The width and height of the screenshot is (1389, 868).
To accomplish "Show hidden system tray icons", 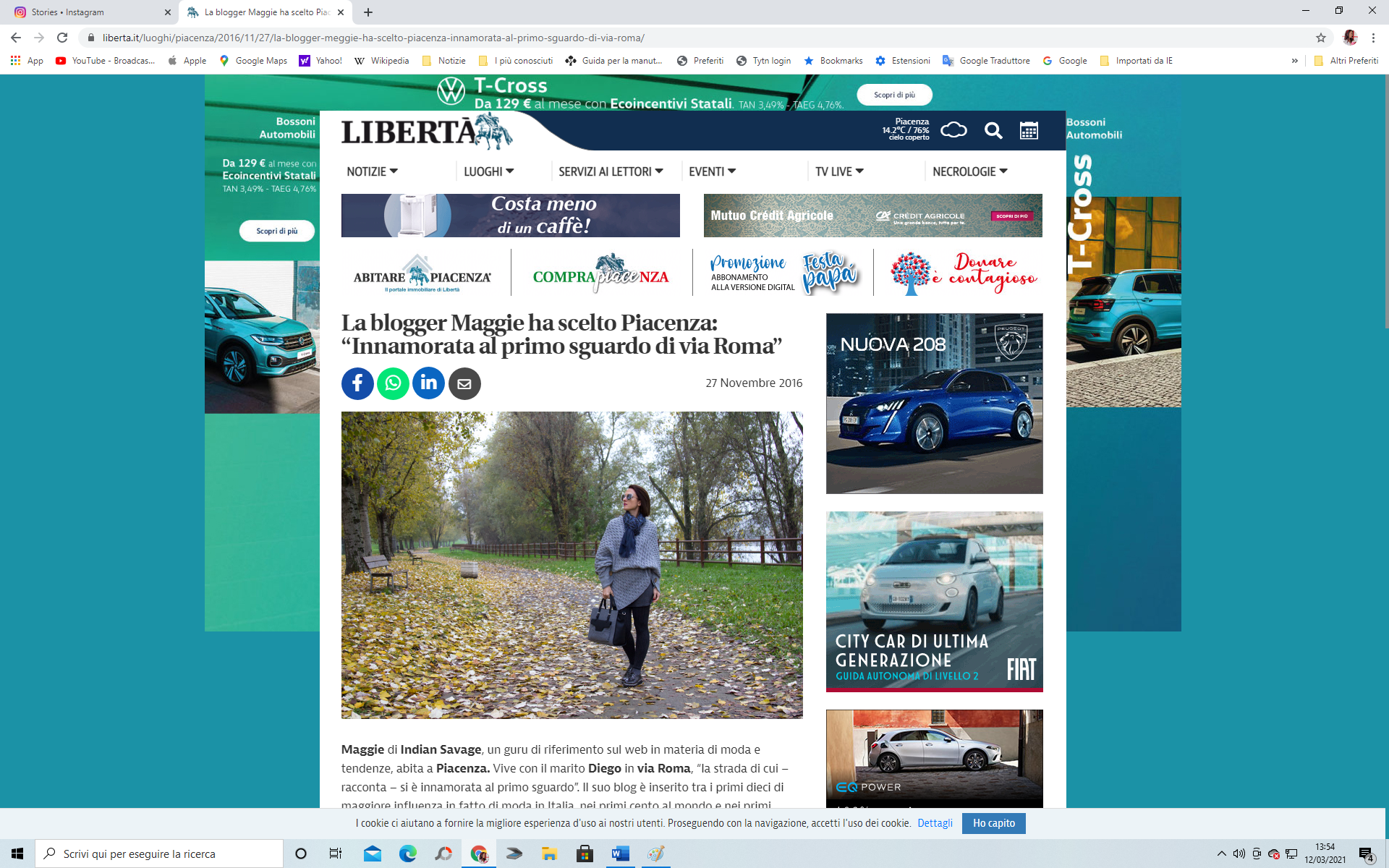I will (x=1222, y=854).
